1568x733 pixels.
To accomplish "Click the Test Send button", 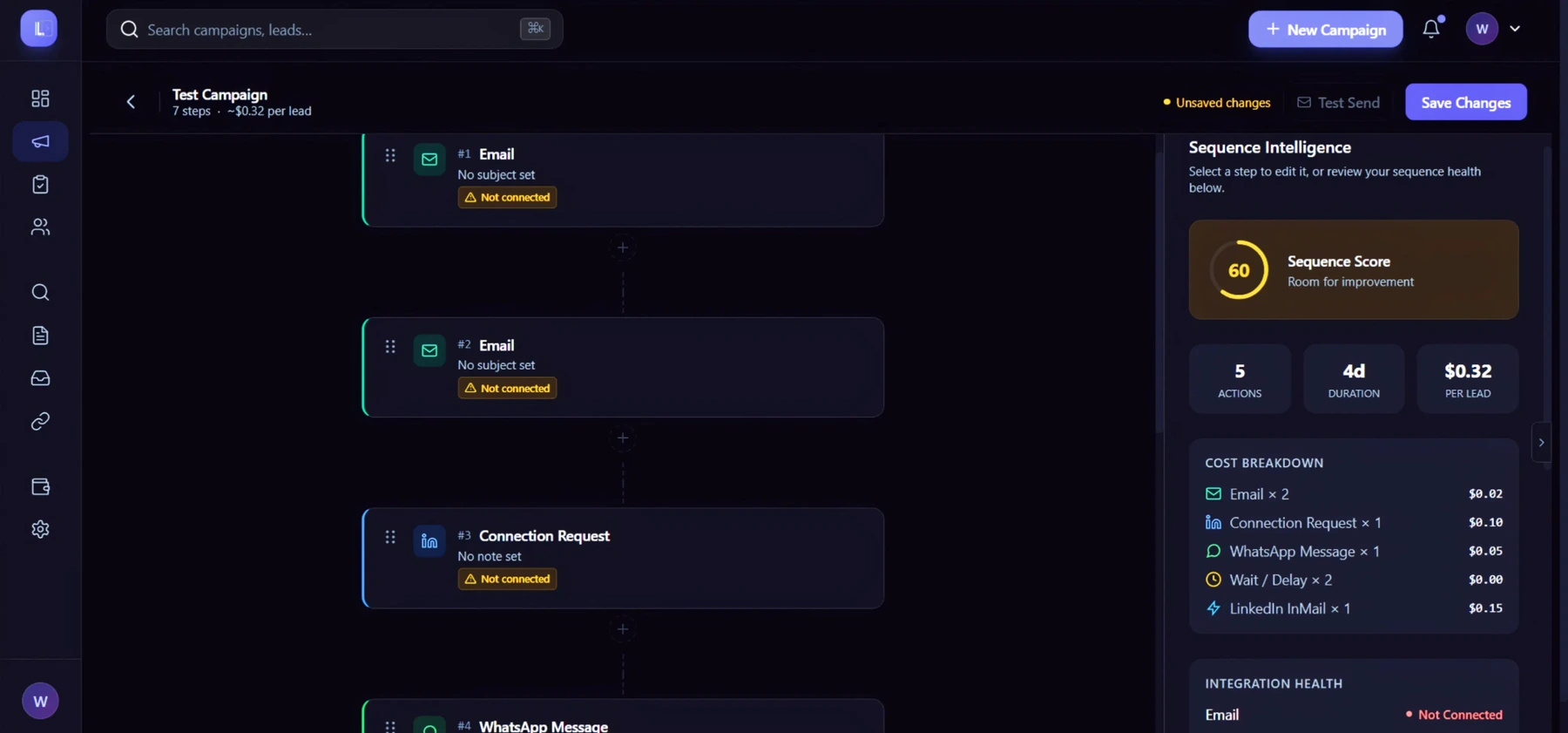I will pos(1338,102).
